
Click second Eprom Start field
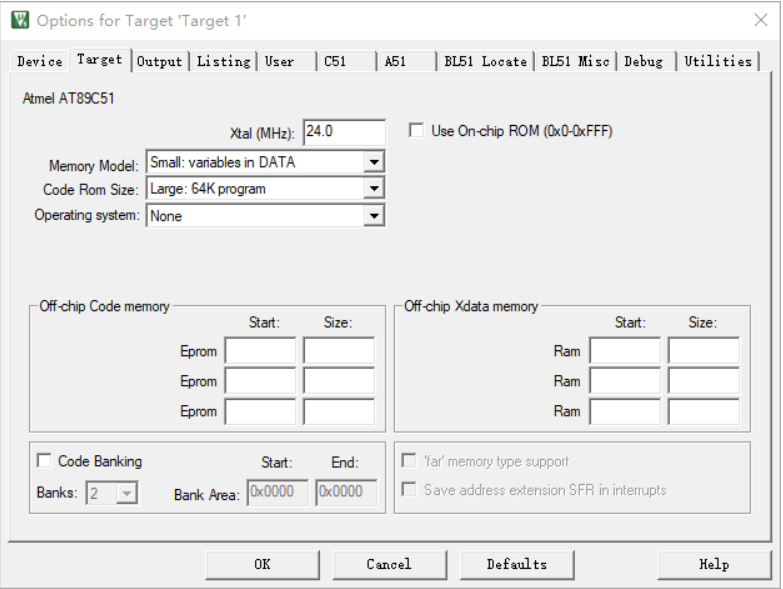260,381
